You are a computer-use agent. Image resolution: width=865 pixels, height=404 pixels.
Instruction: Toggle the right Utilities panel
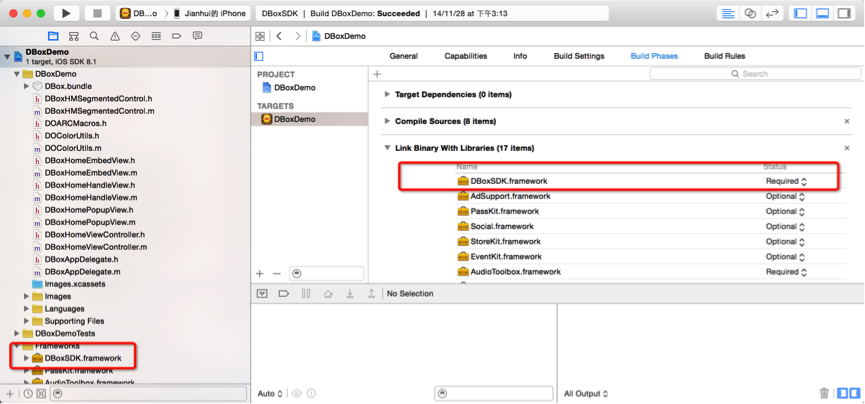(x=843, y=13)
